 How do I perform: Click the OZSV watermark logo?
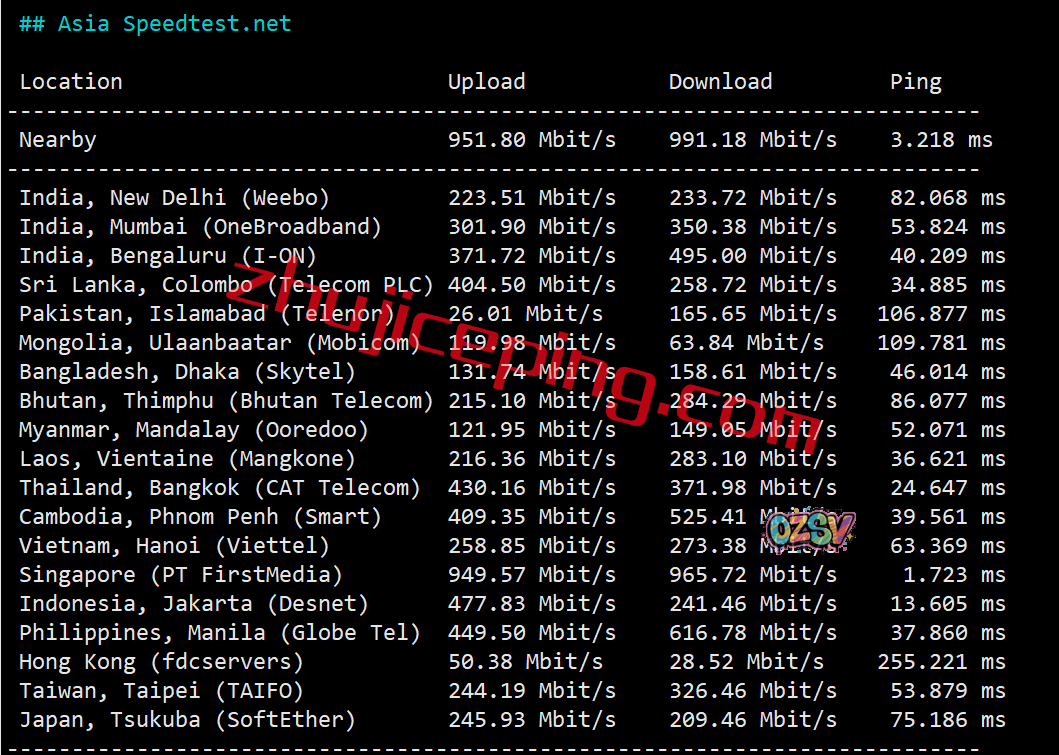click(812, 531)
